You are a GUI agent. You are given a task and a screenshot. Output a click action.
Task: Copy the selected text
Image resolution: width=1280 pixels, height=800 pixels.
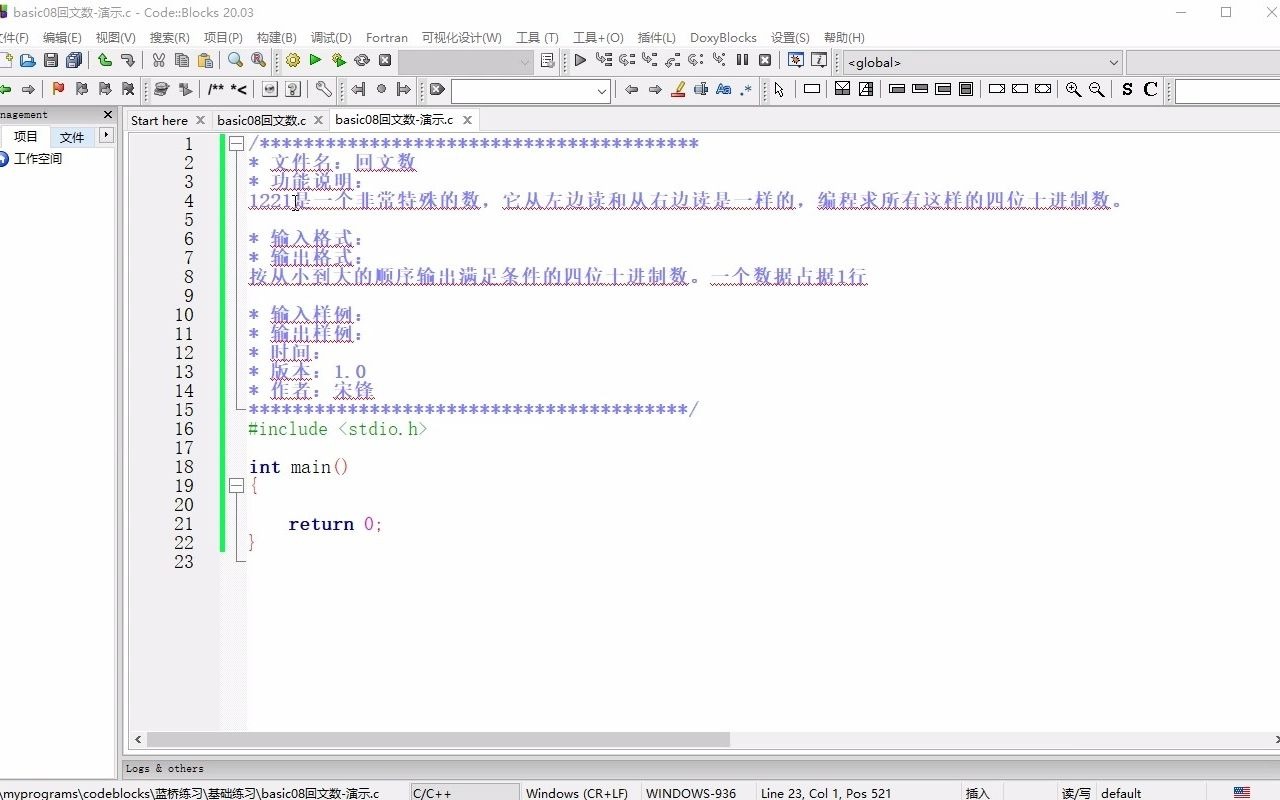pos(182,60)
